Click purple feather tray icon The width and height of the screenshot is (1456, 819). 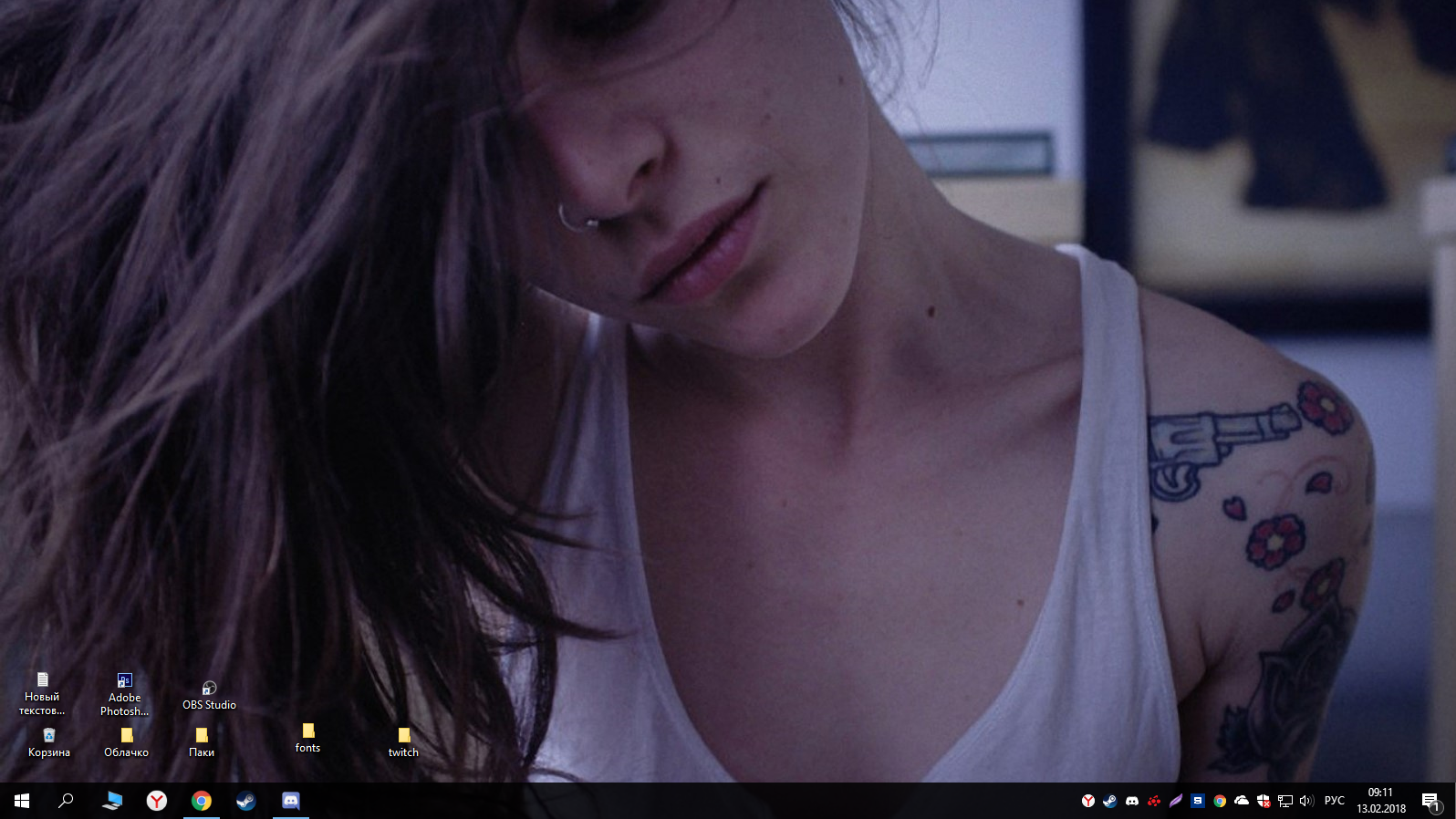pos(1176,801)
